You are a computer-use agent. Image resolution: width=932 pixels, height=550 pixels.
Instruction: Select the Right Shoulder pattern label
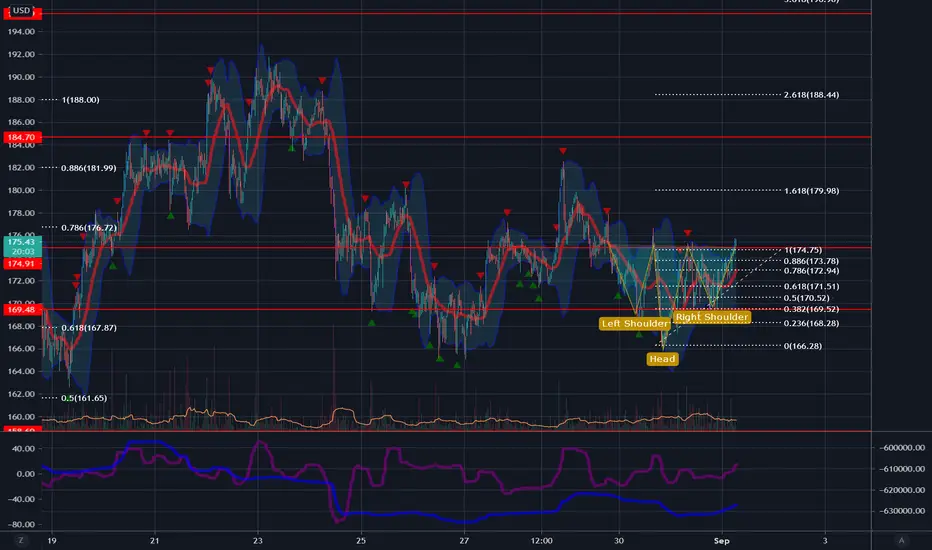click(x=711, y=317)
